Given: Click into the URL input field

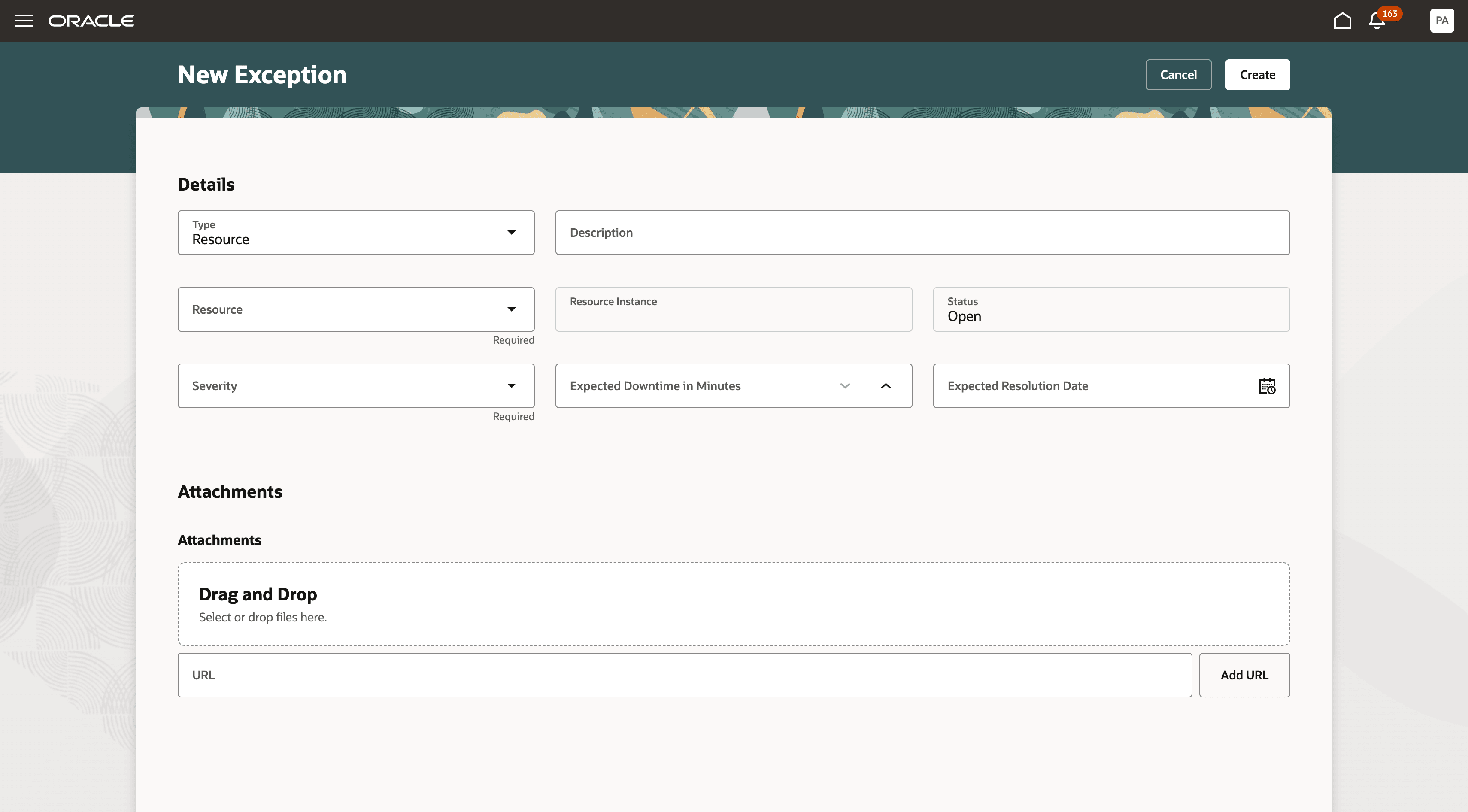Looking at the screenshot, I should [x=684, y=675].
